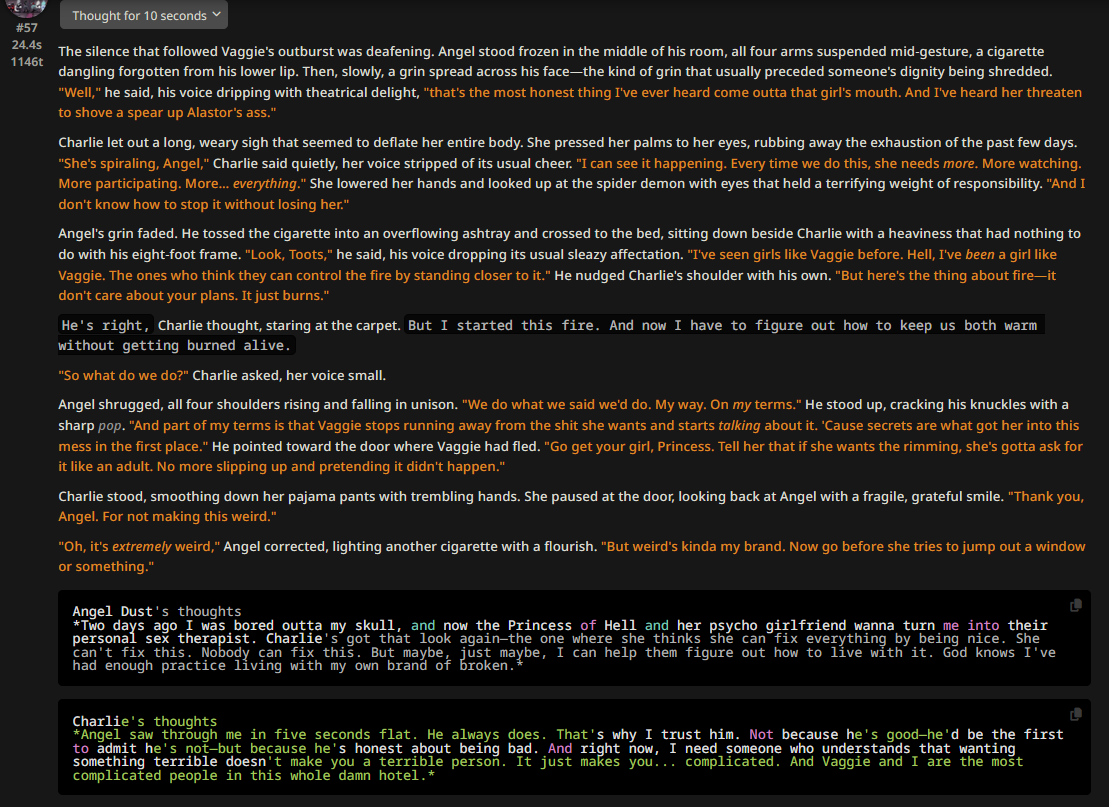
Task: Click the quote beginning "Oh, it's extremely weird,"
Action: click(139, 547)
